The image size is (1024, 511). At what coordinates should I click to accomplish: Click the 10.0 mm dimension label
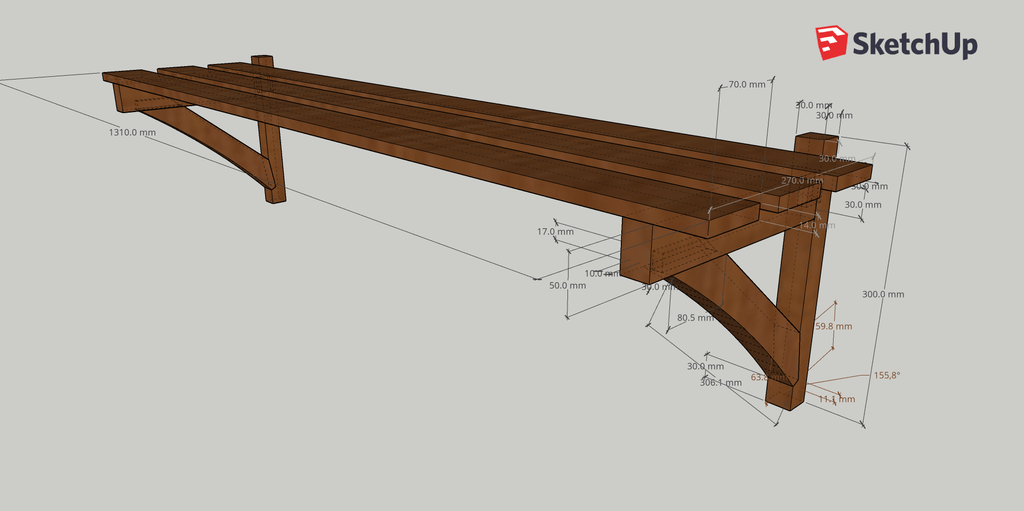pyautogui.click(x=601, y=273)
